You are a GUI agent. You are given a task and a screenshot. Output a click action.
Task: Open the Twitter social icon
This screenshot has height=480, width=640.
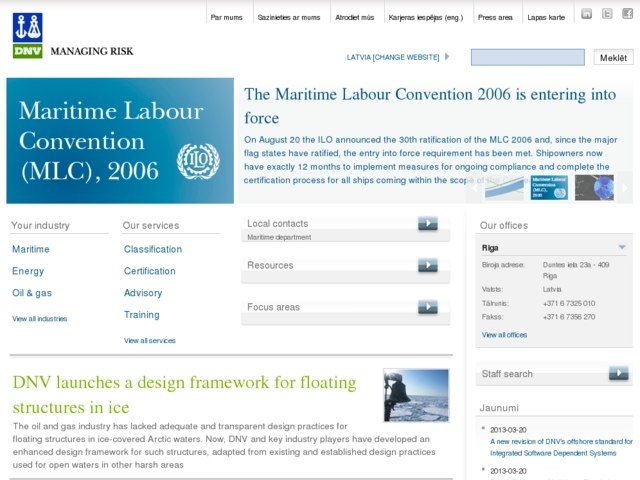[607, 14]
